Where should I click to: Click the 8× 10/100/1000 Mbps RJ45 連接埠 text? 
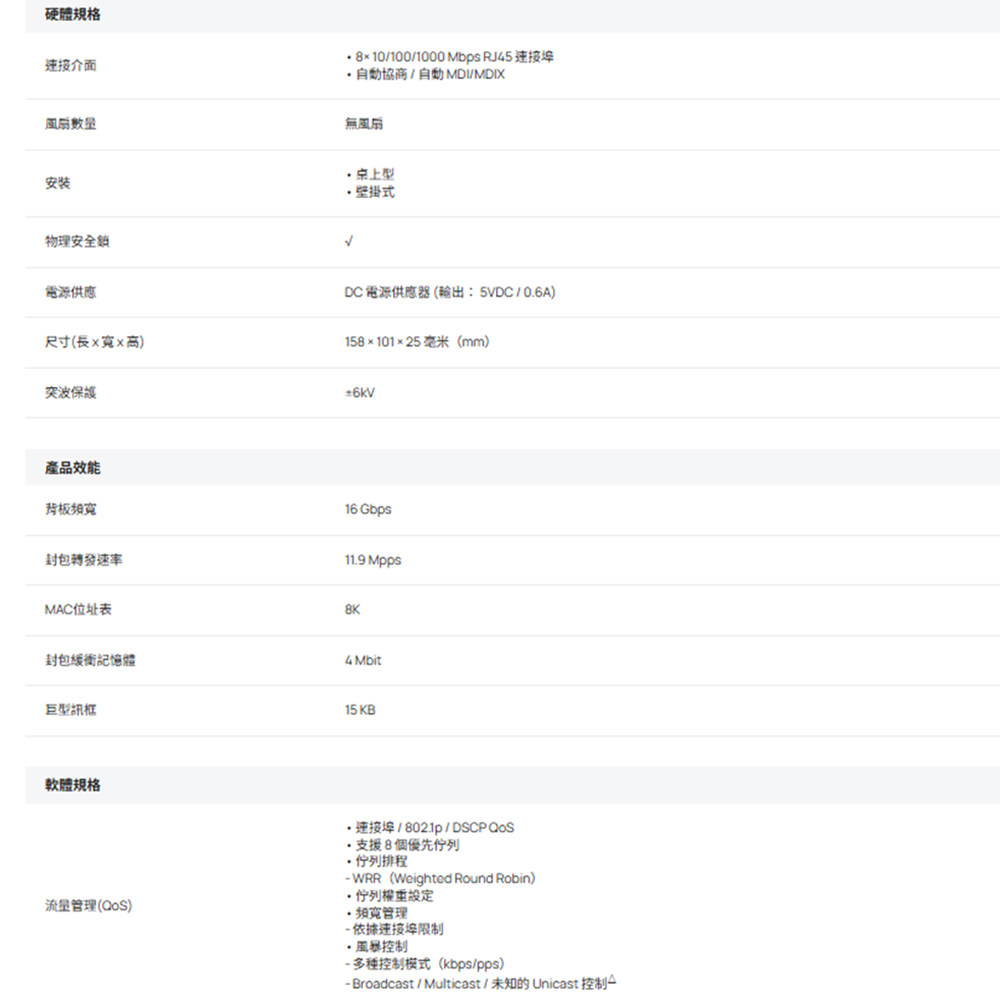(450, 57)
